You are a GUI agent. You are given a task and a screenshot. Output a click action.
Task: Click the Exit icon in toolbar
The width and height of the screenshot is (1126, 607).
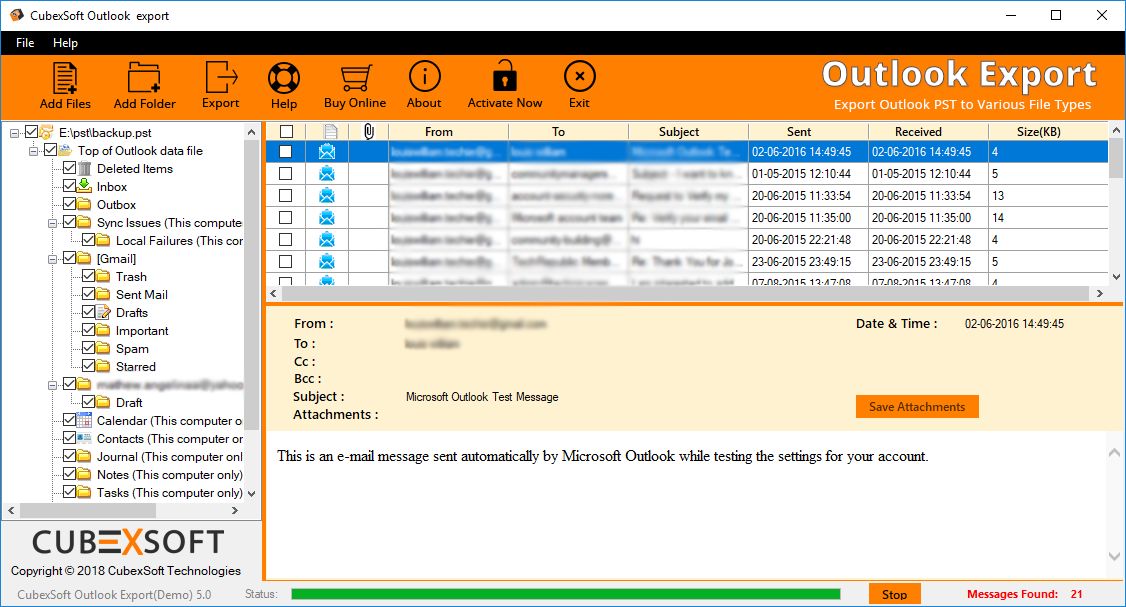coord(579,77)
